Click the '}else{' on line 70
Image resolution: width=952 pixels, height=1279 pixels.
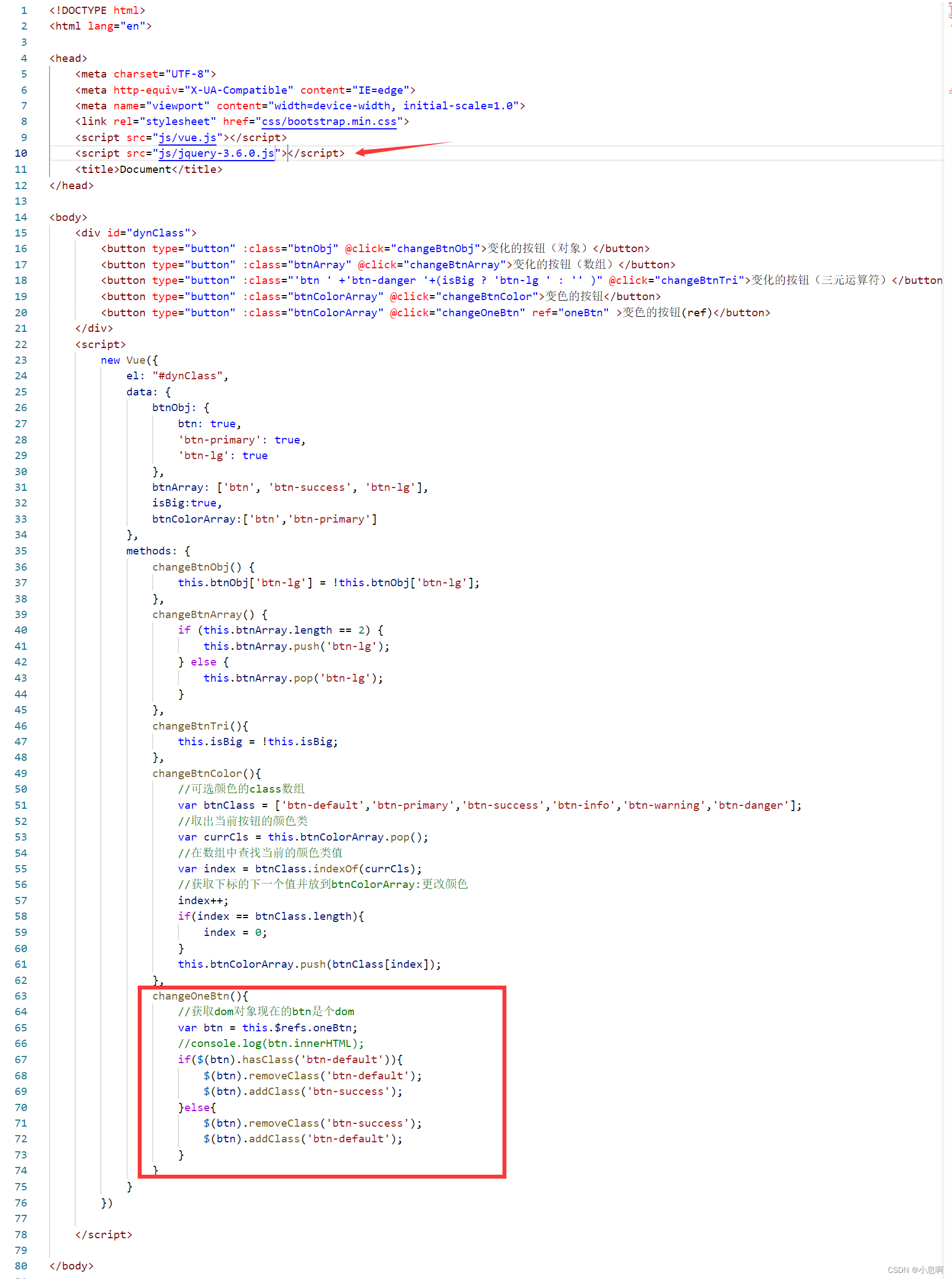(197, 1108)
